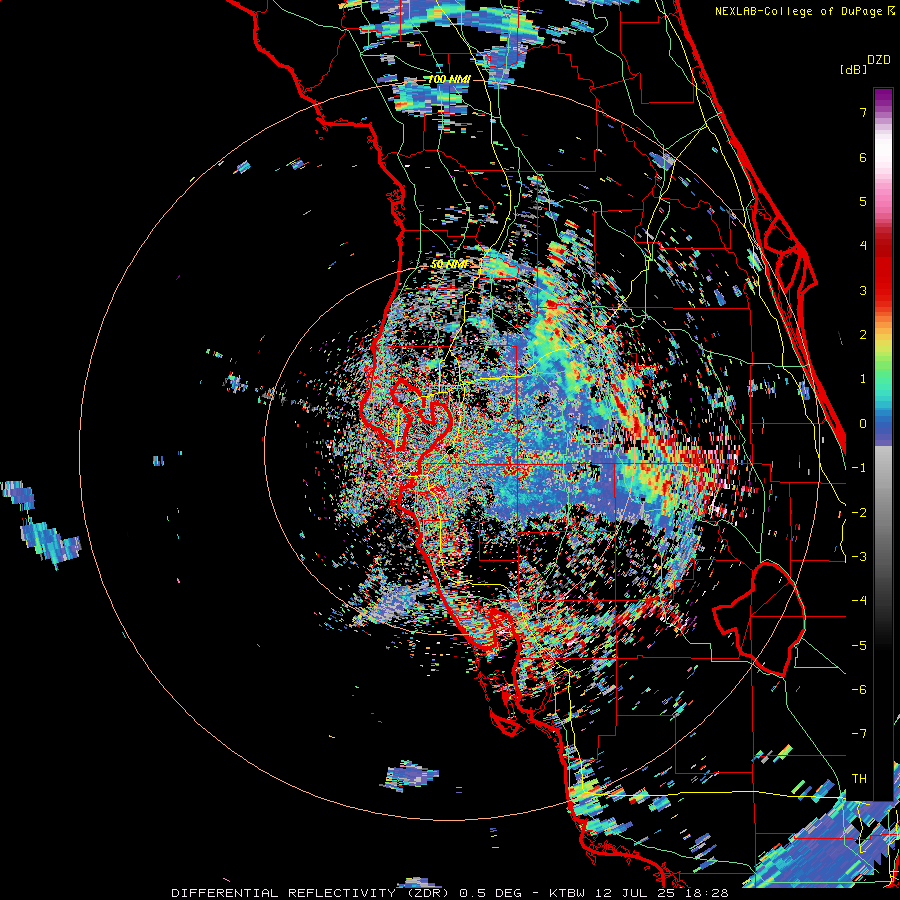Click the -2 dB scale label
The width and height of the screenshot is (900, 900).
click(x=859, y=512)
